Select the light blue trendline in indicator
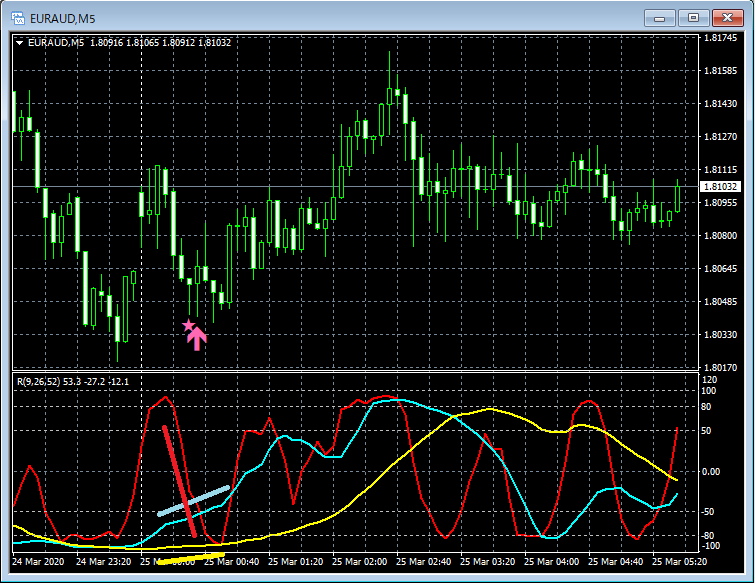The width and height of the screenshot is (755, 583). (194, 501)
